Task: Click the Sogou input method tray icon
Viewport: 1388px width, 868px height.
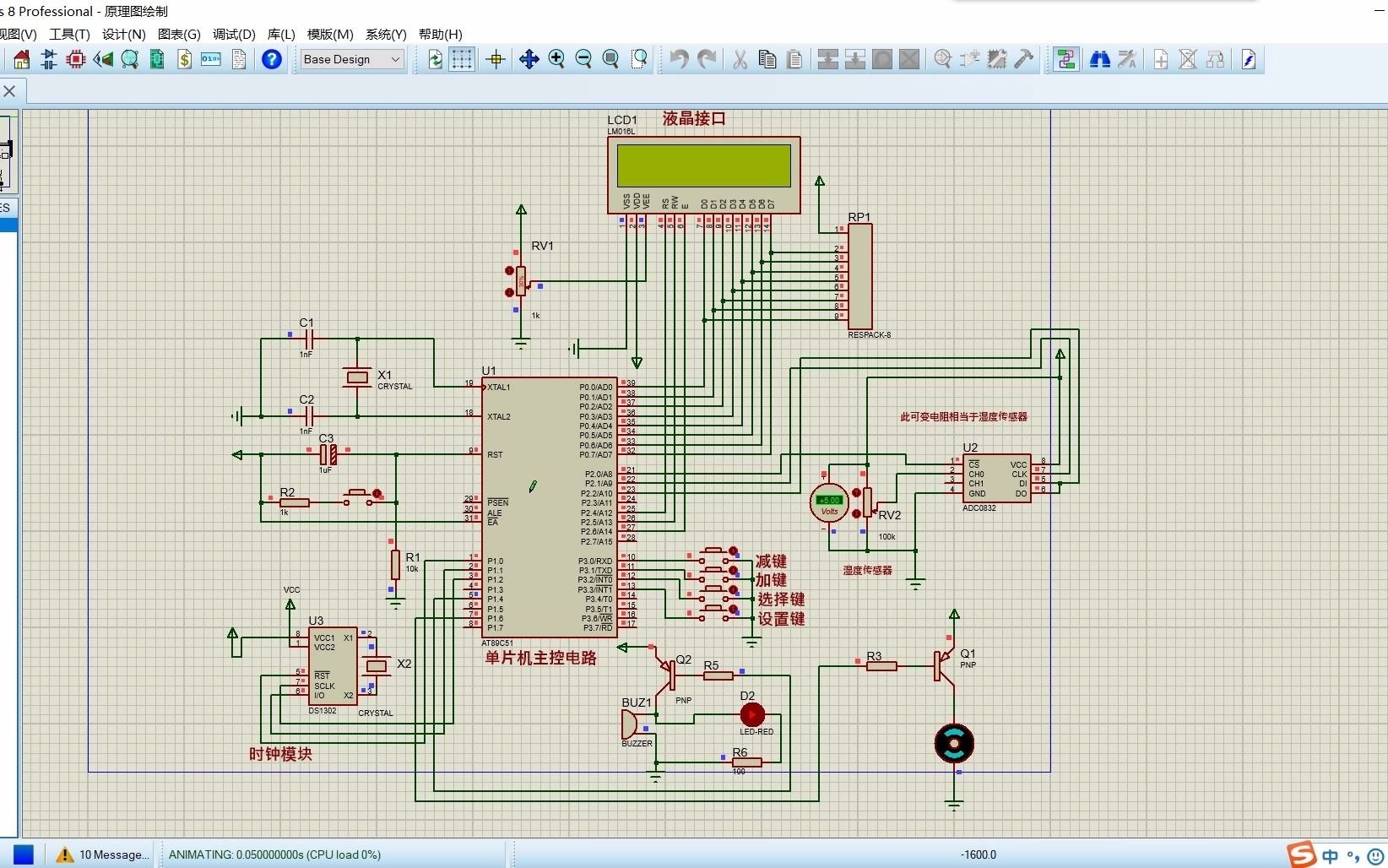Action: tap(1301, 854)
